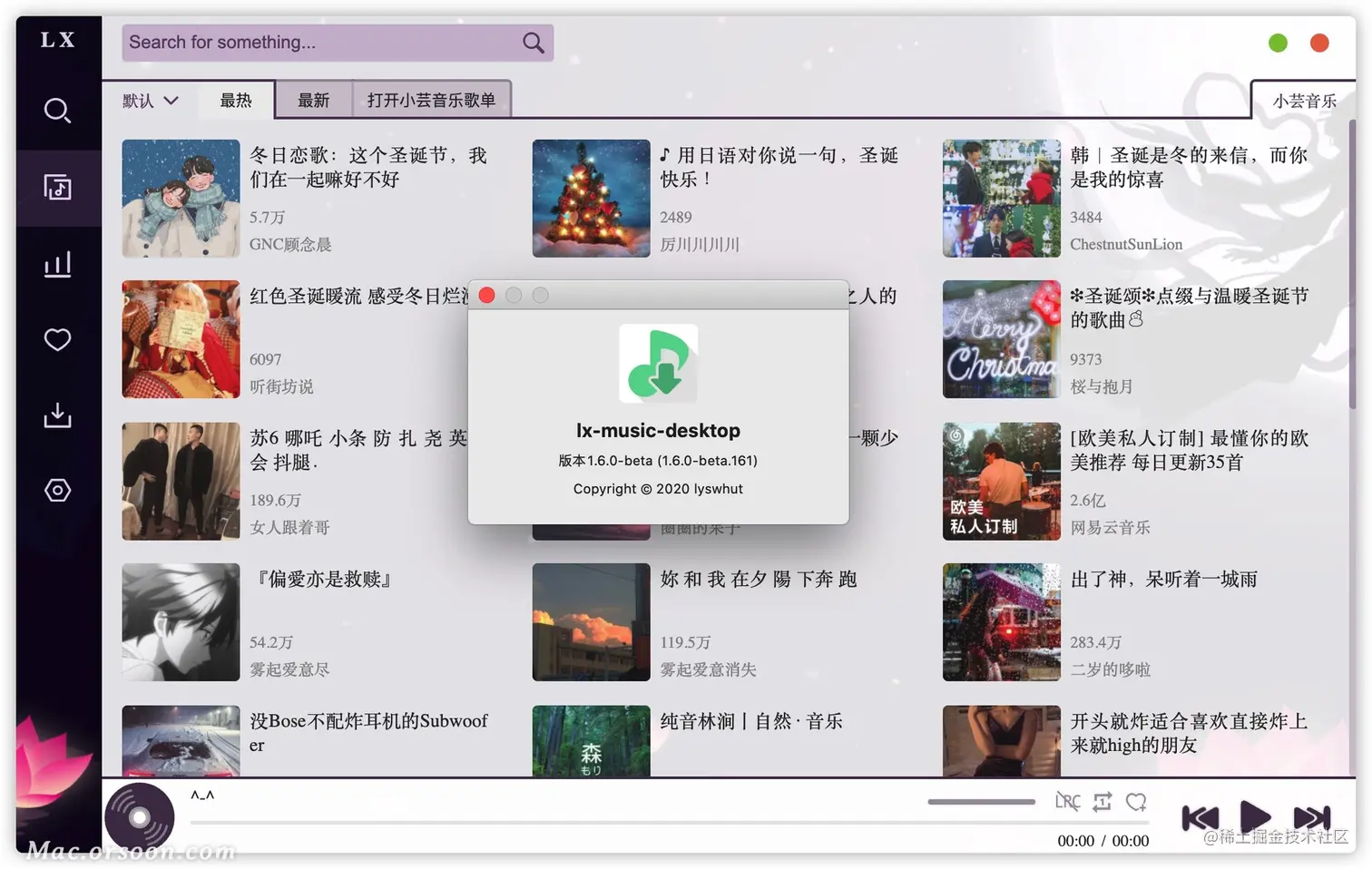The height and width of the screenshot is (869, 1372).
Task: Click title 开头就炸适合喜欢直接炸上
Action: point(1189,733)
